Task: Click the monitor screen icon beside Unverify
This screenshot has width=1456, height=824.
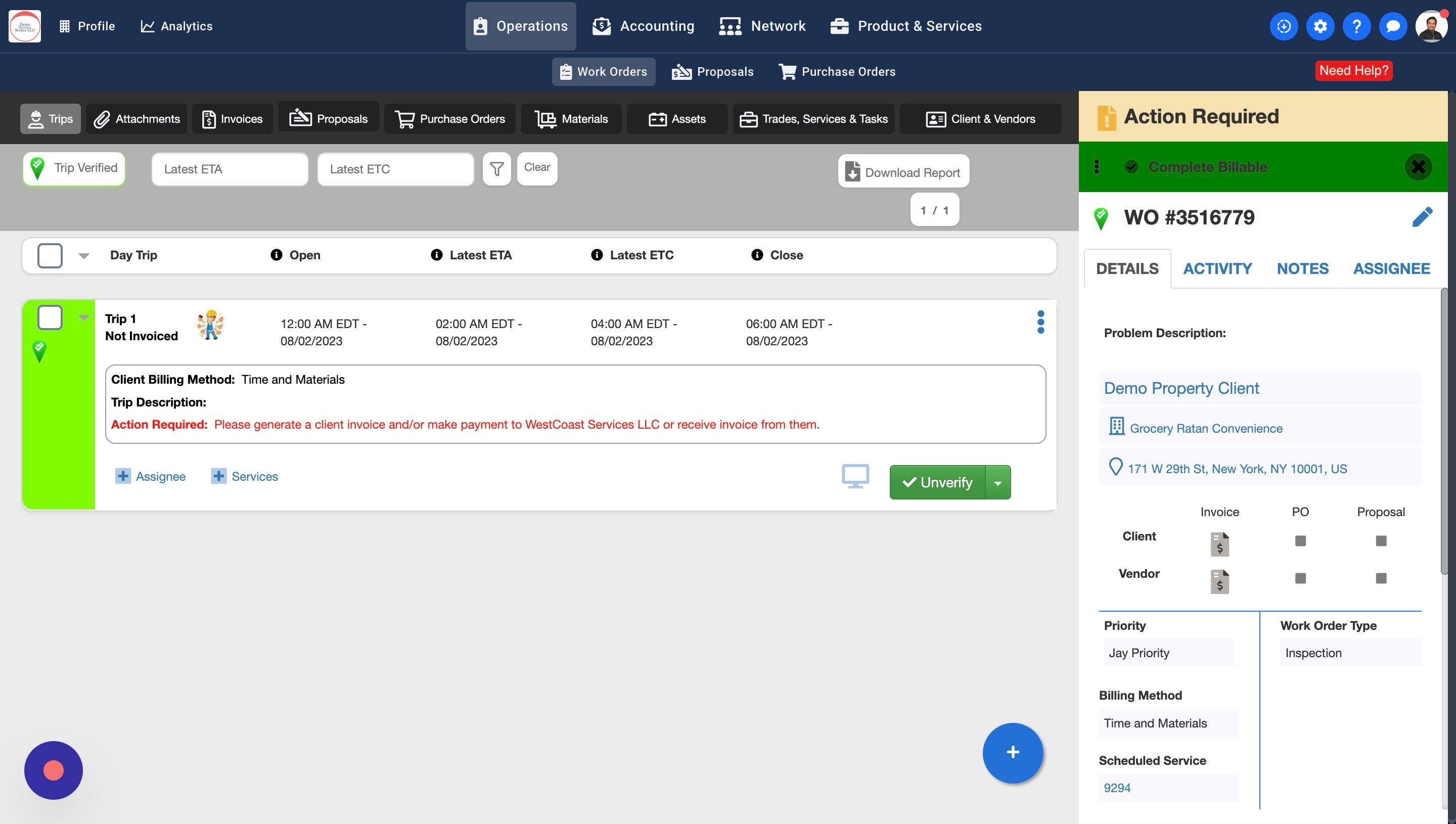Action: pos(855,477)
